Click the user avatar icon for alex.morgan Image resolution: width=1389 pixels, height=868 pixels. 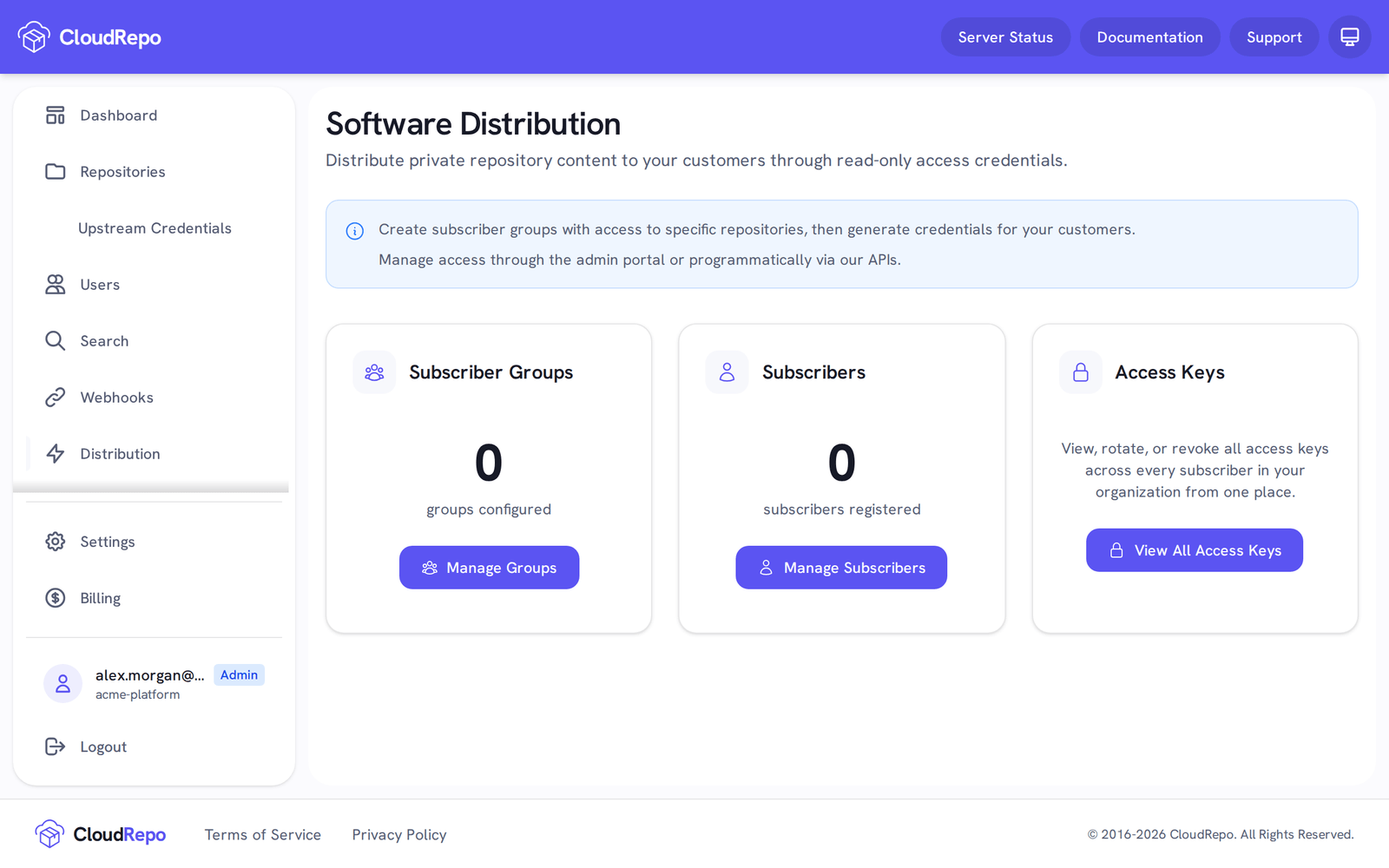[x=63, y=684]
